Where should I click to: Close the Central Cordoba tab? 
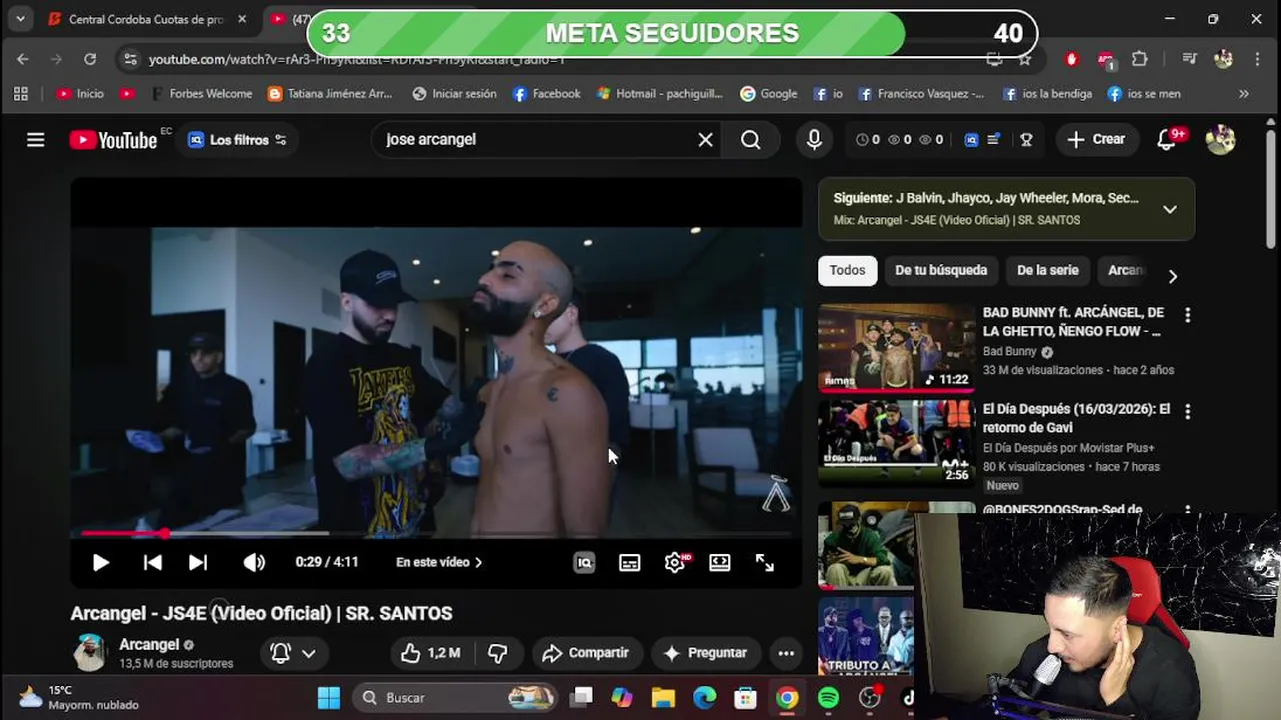pyautogui.click(x=242, y=19)
